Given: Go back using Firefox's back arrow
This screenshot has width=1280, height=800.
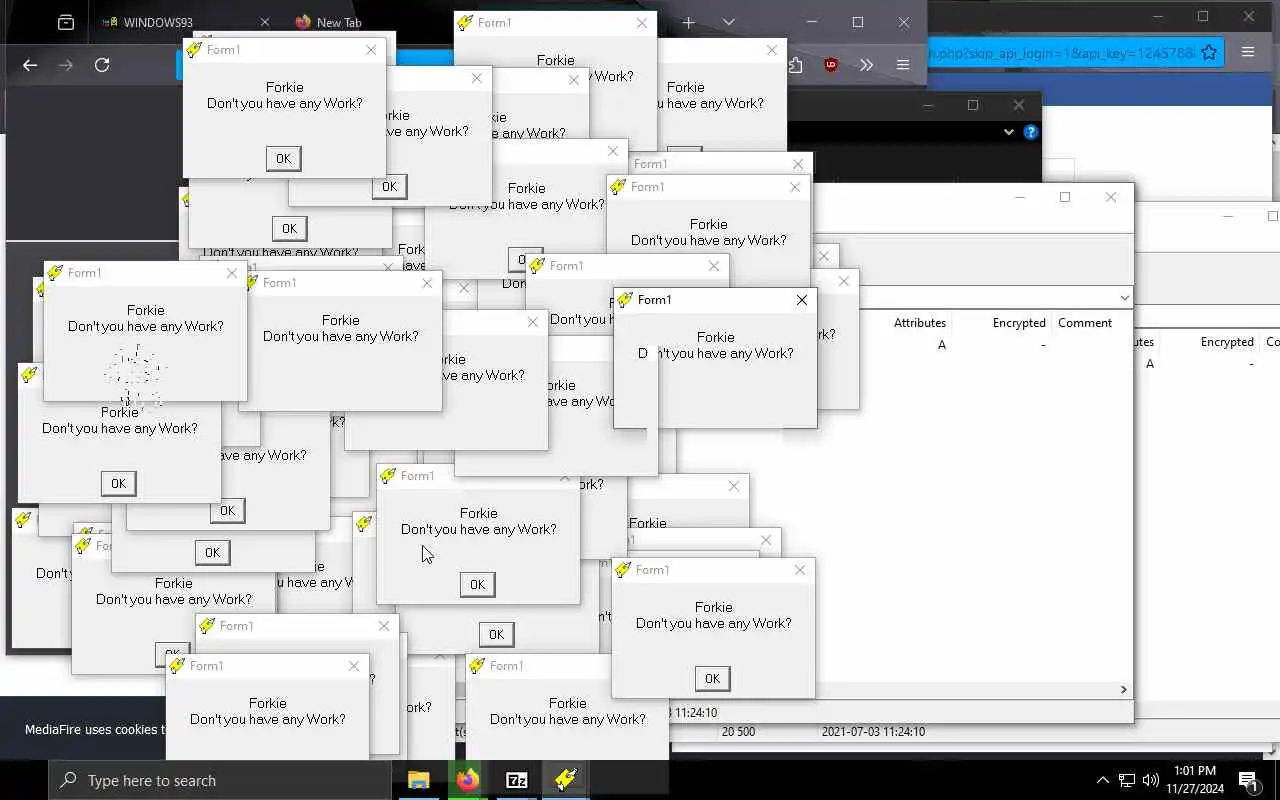Looking at the screenshot, I should pyautogui.click(x=30, y=65).
